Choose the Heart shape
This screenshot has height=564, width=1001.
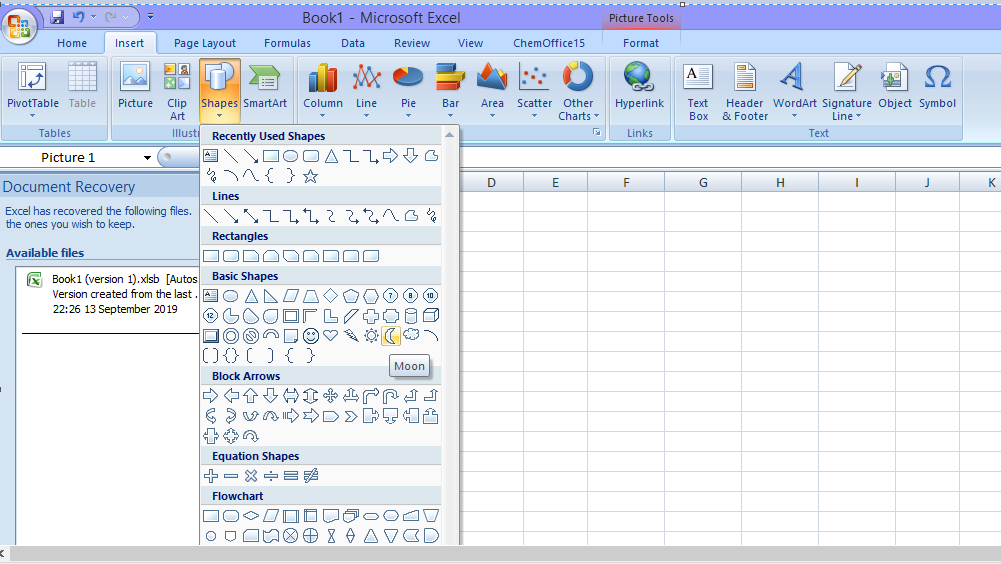coord(331,335)
